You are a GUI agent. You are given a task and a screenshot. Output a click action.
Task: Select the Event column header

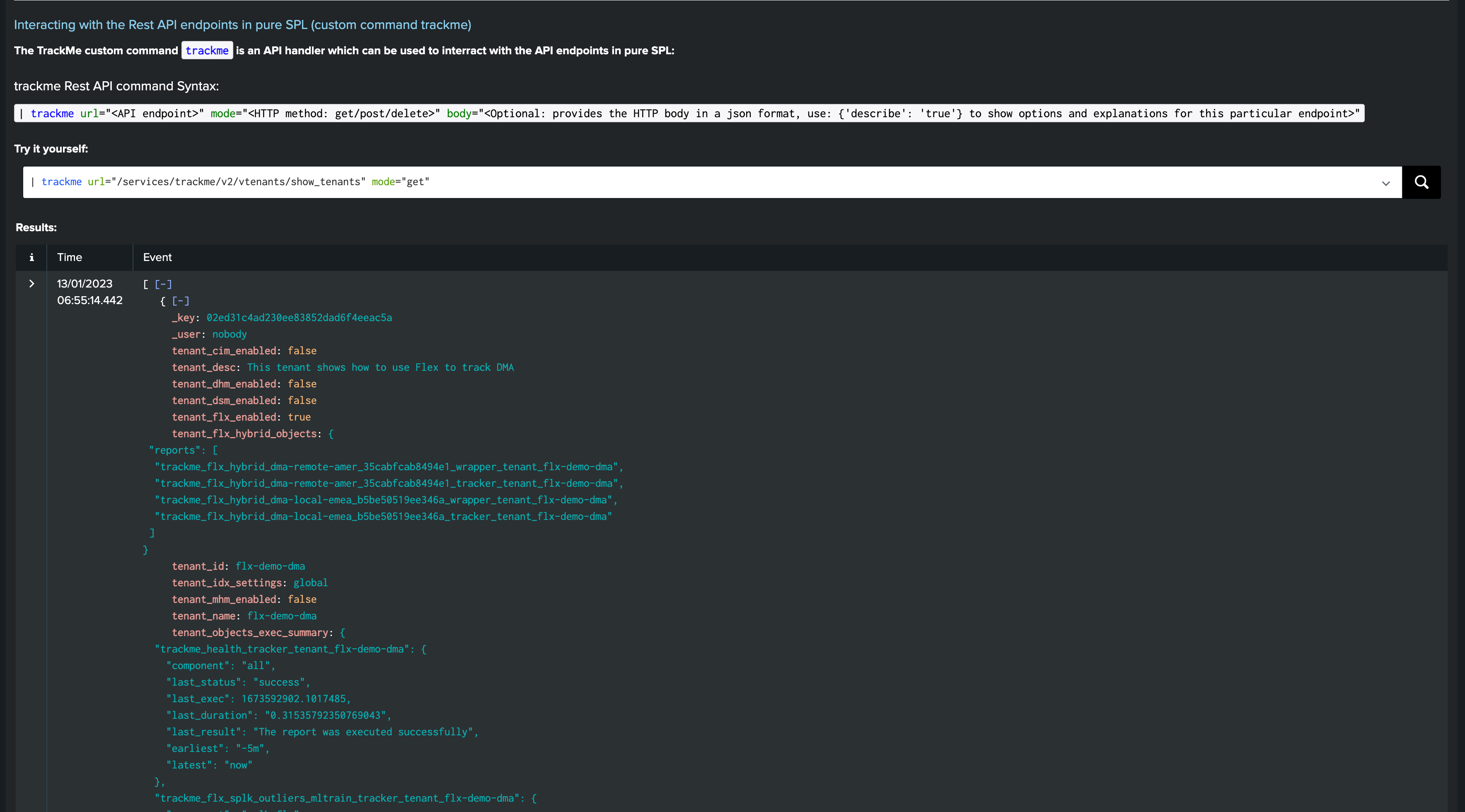coord(157,258)
